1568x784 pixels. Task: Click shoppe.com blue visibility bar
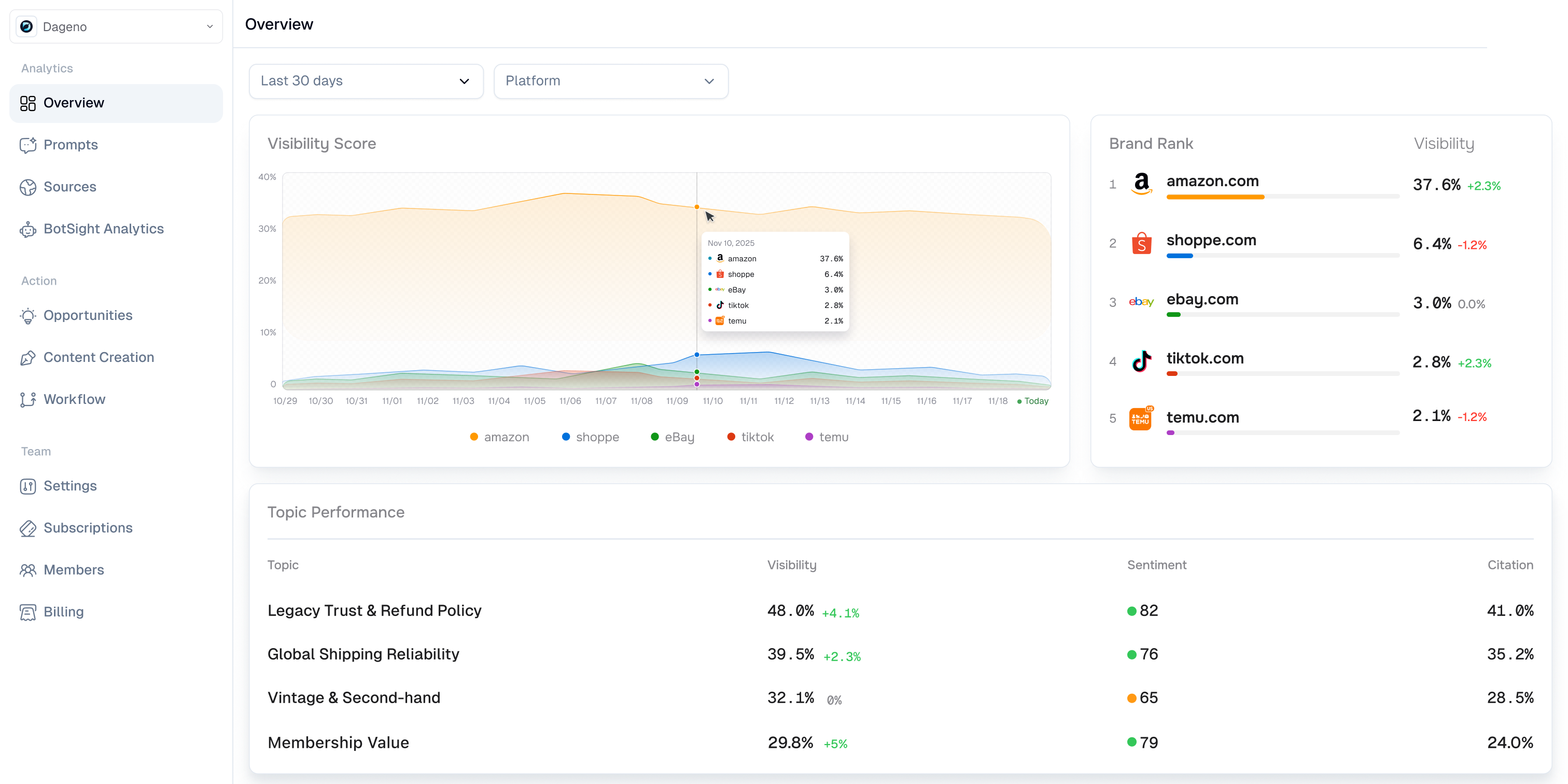[1179, 256]
